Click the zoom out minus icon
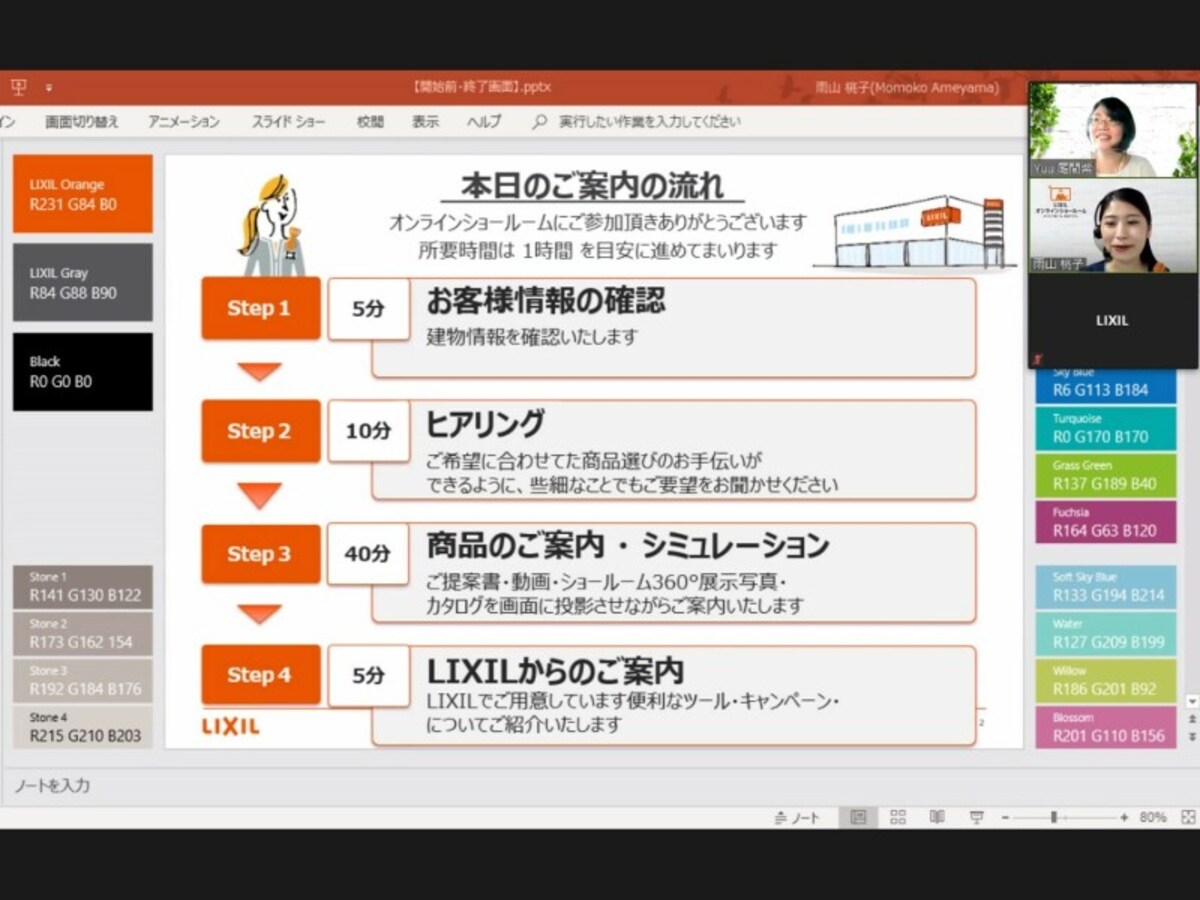 pos(1005,817)
